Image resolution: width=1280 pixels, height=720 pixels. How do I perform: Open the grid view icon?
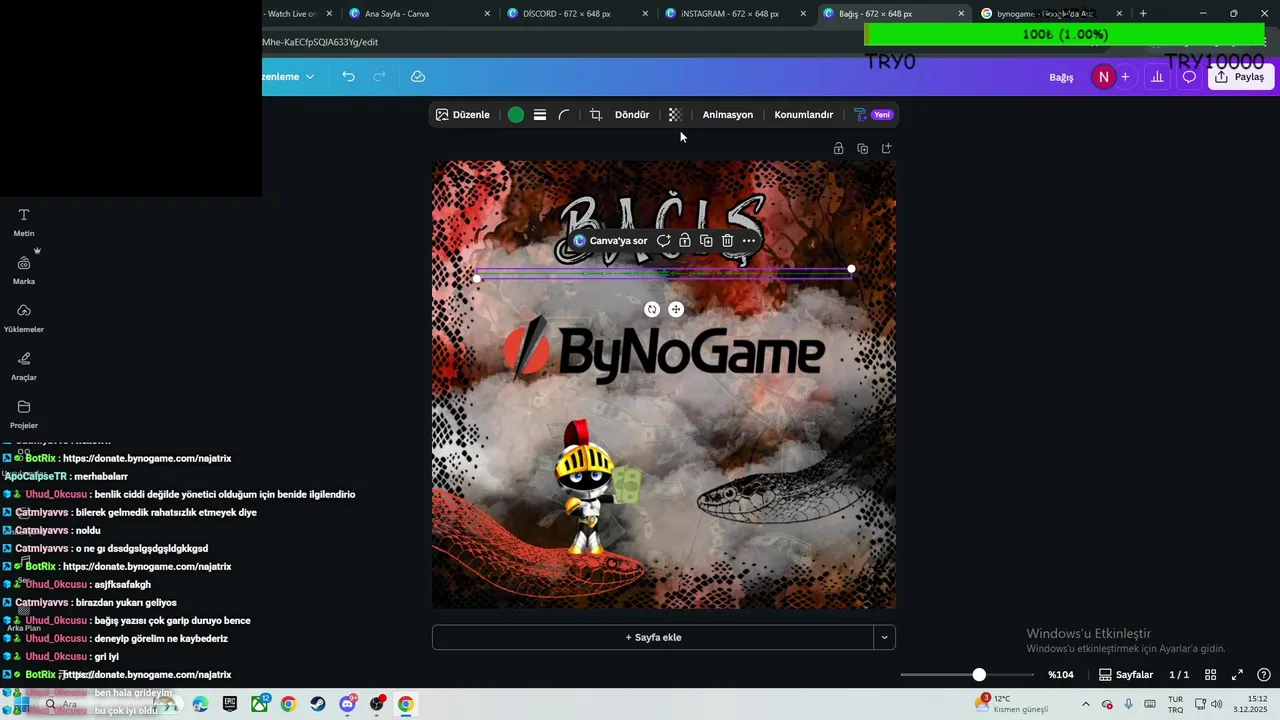tap(1210, 675)
